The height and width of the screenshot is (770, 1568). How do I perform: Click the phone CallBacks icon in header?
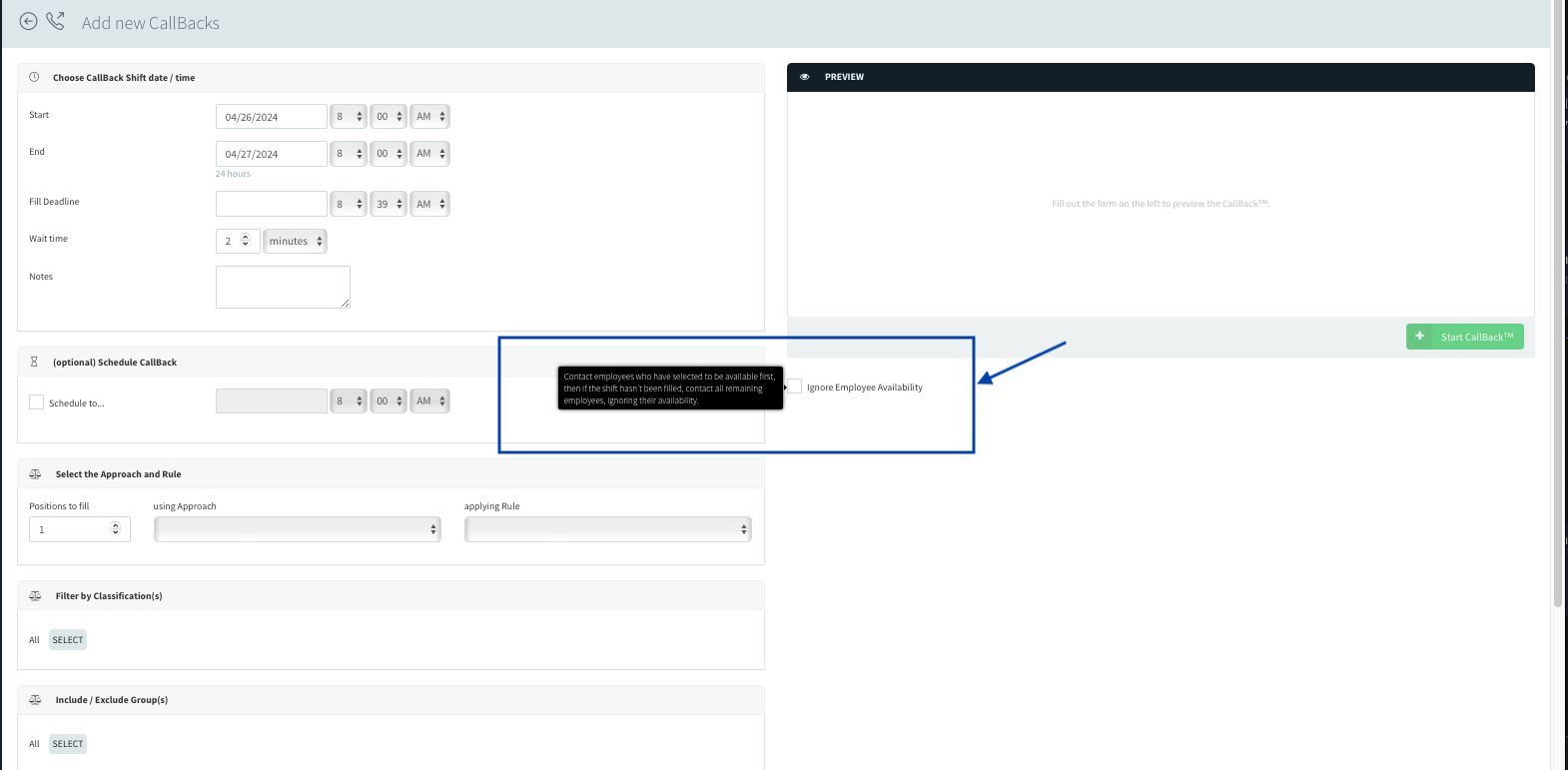tap(55, 21)
